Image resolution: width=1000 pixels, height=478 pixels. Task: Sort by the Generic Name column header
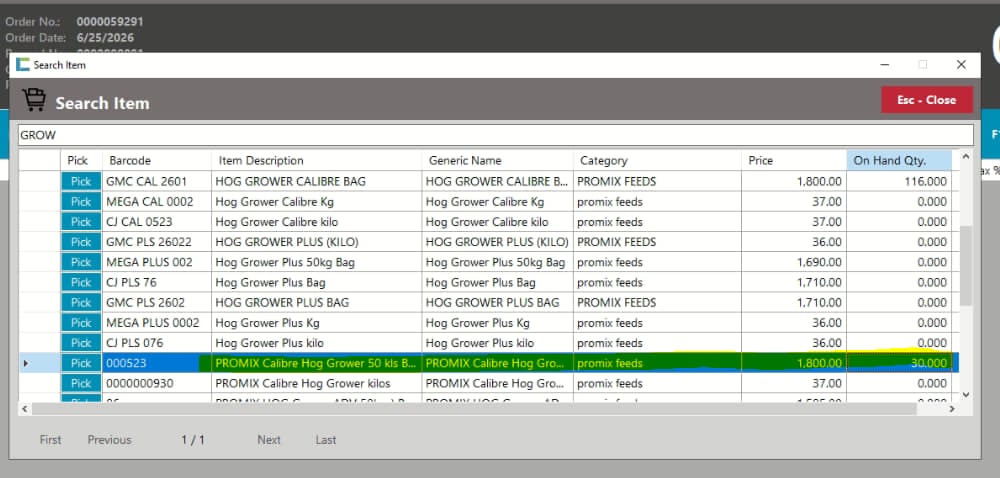(x=497, y=161)
